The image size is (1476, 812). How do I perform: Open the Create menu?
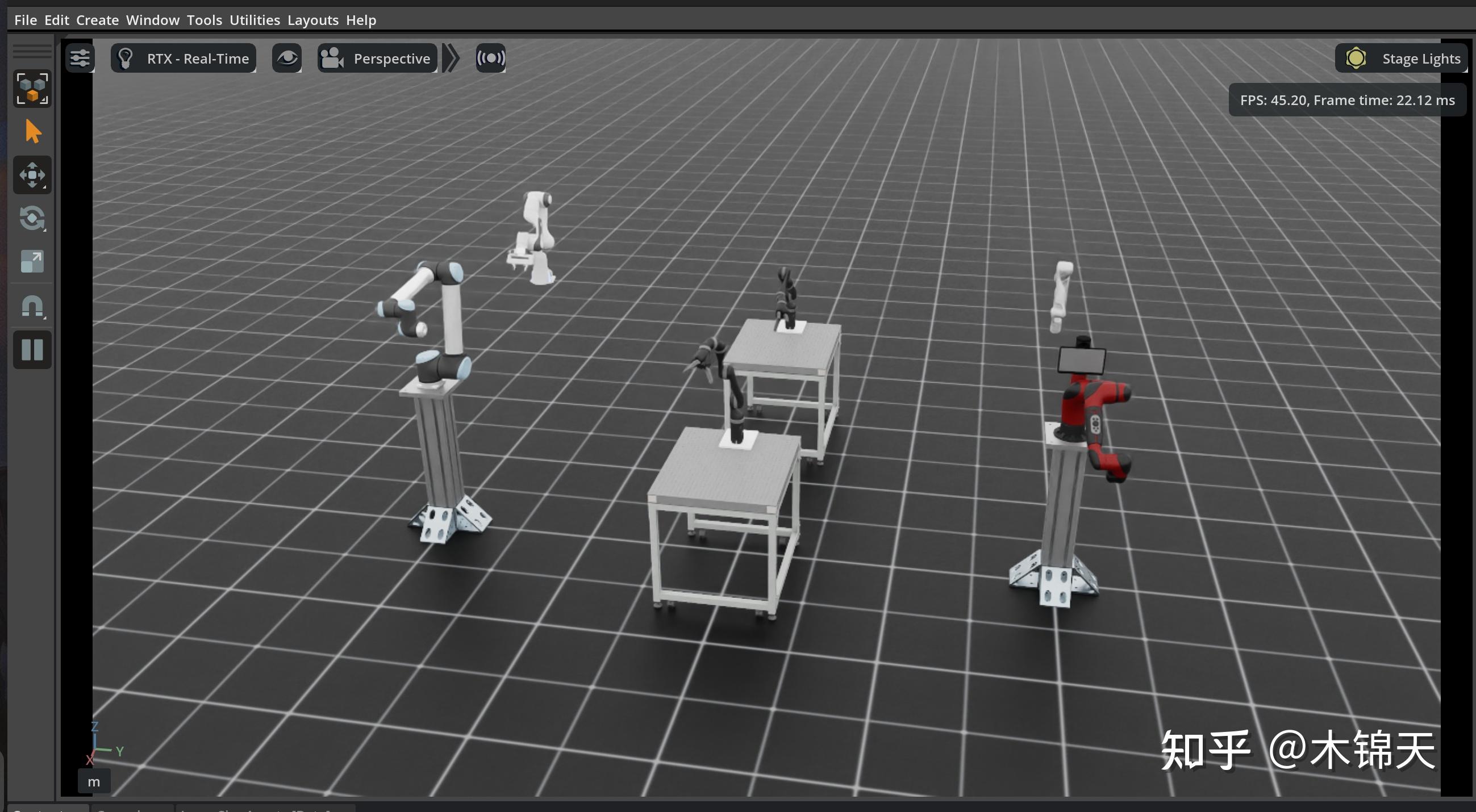(97, 19)
